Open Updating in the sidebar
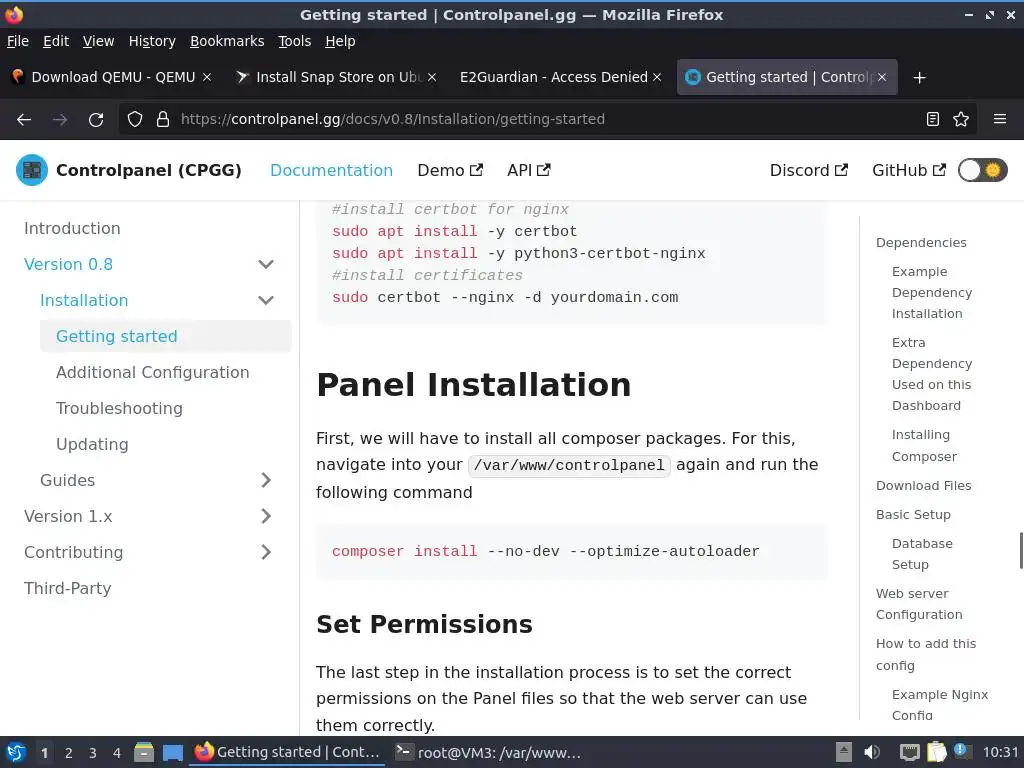The width and height of the screenshot is (1024, 768). tap(92, 444)
